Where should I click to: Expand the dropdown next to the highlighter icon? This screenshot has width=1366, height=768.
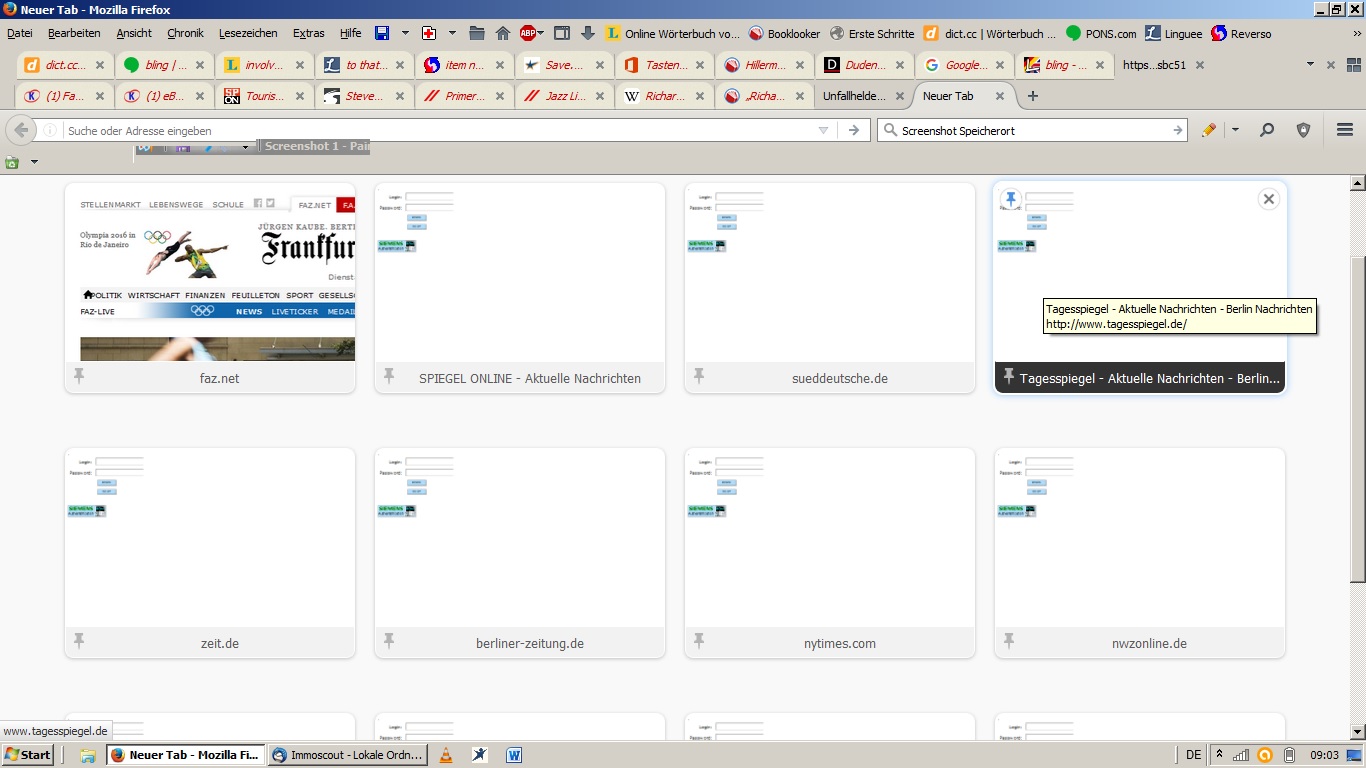point(1235,130)
